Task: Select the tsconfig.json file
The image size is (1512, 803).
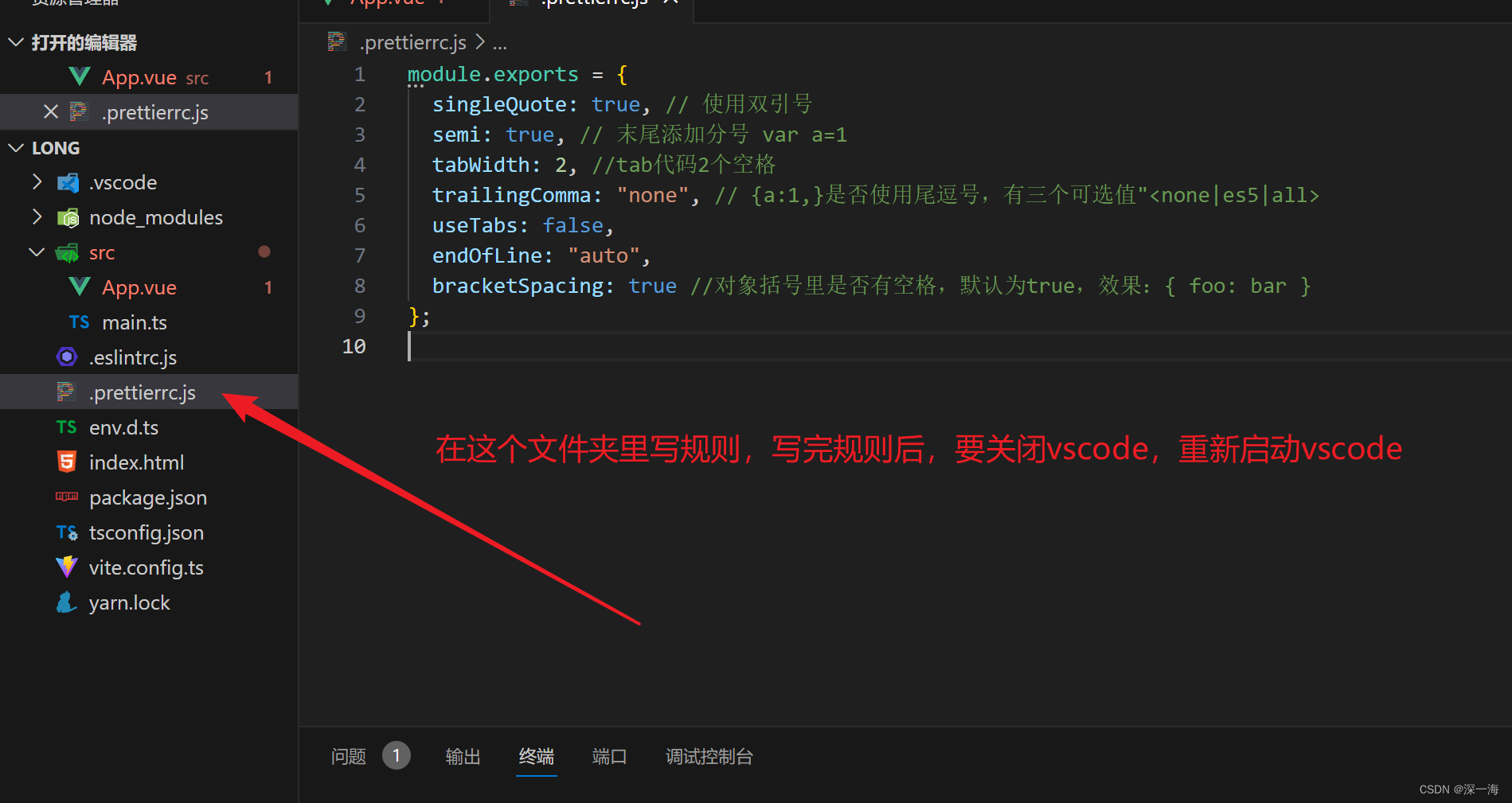Action: (x=147, y=532)
